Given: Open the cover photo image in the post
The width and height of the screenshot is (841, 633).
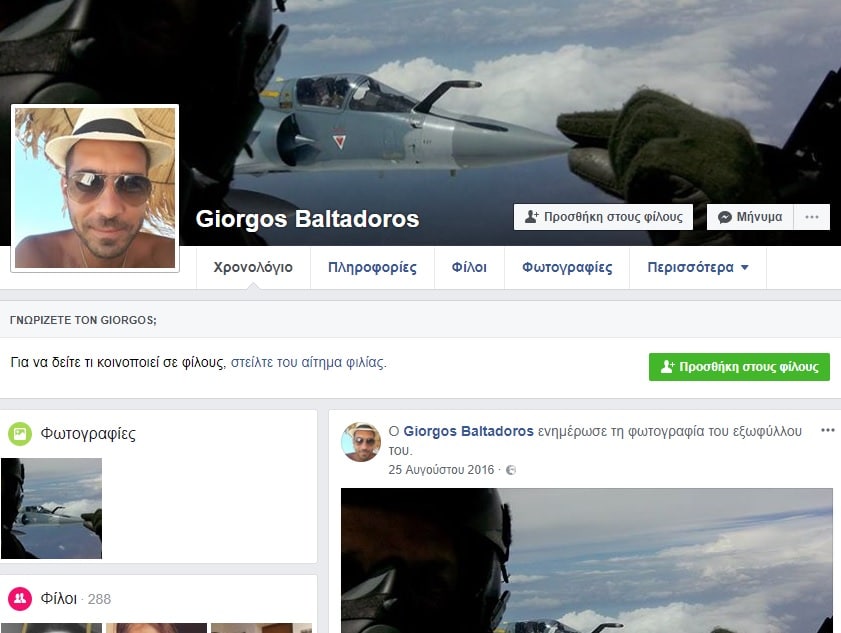Looking at the screenshot, I should coord(587,561).
